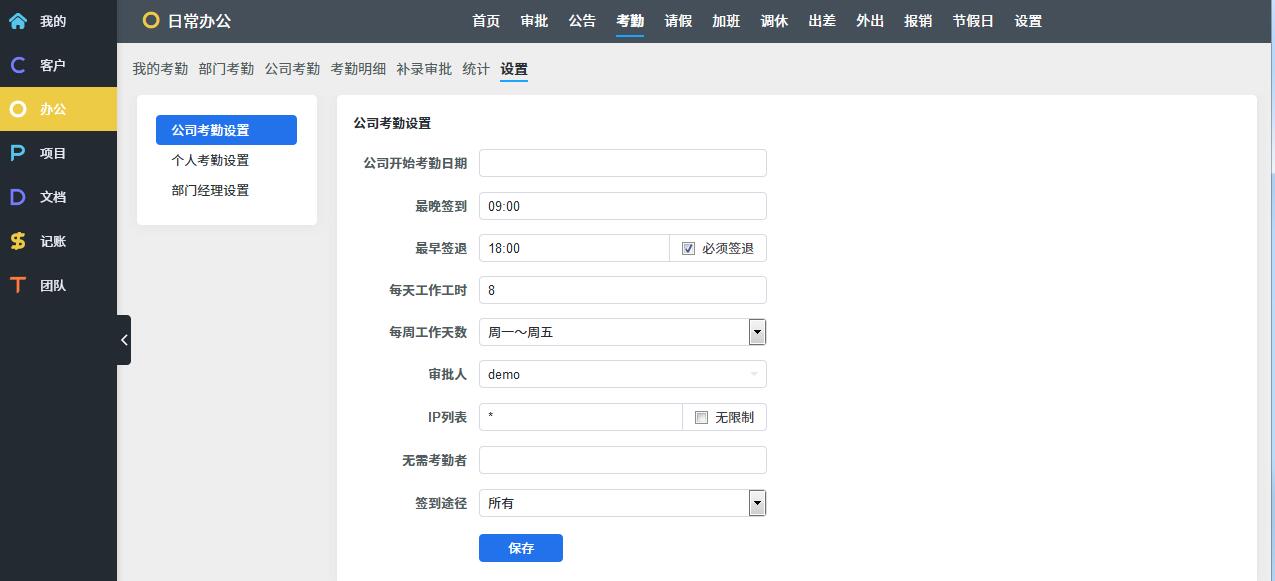Enable the 无限制 IP checkbox
The image size is (1275, 581).
pos(701,417)
